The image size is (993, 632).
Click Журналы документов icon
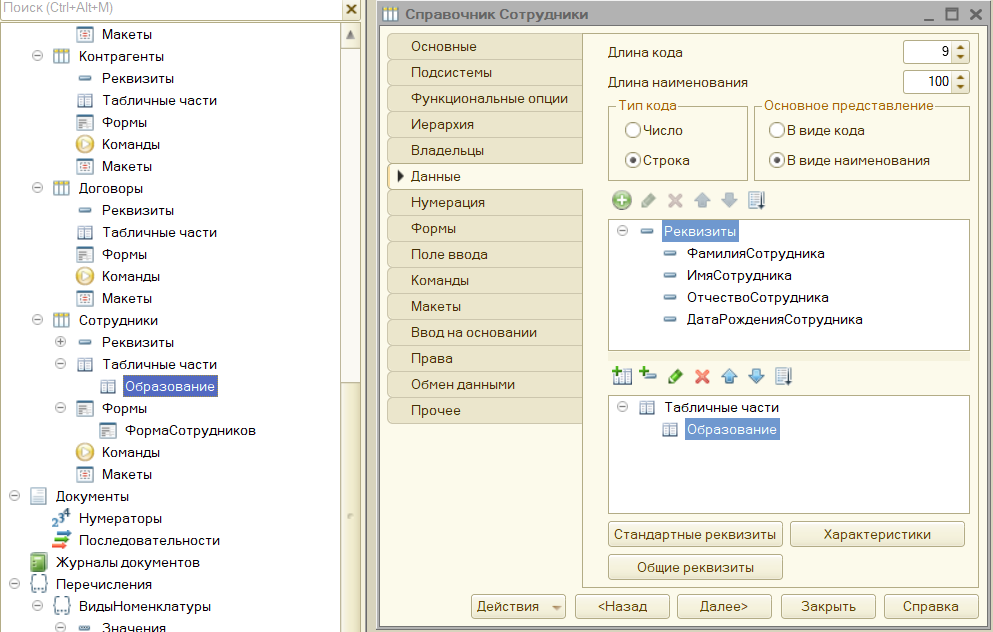(x=39, y=562)
